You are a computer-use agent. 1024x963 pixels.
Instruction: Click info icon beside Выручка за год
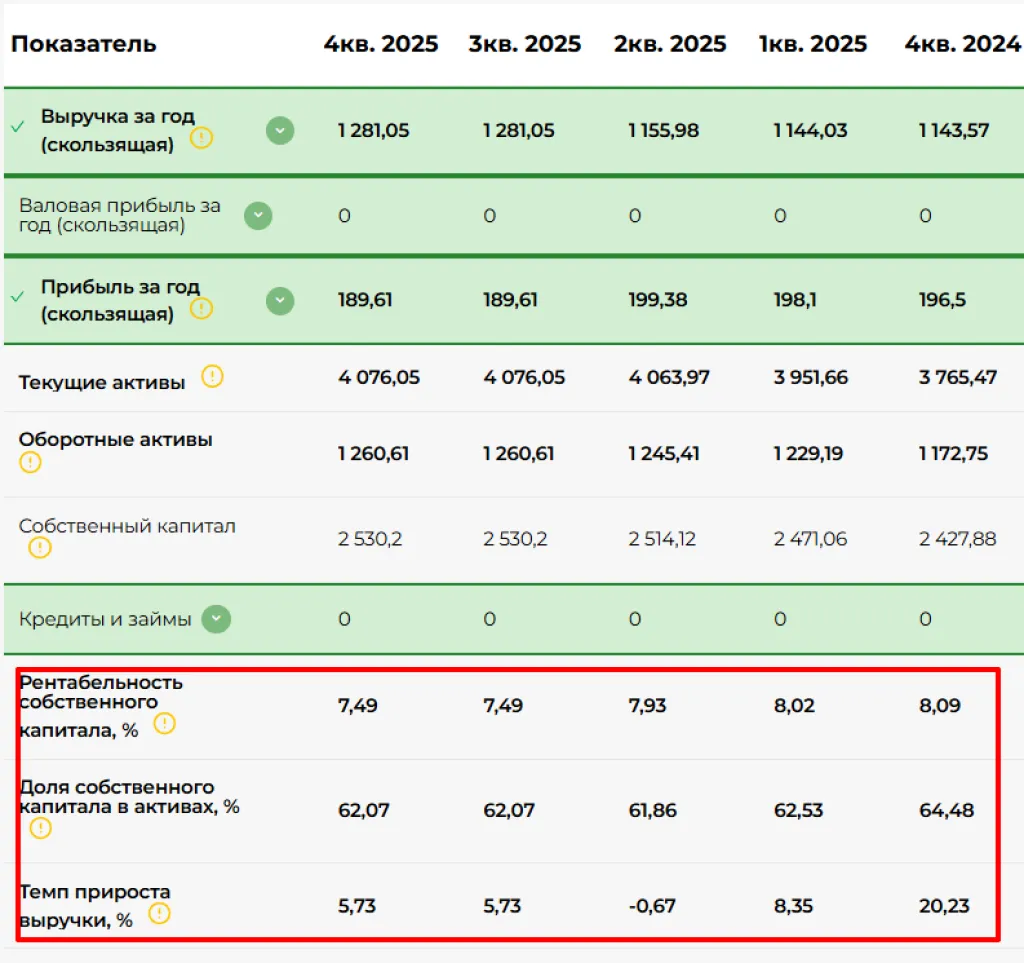point(201,138)
